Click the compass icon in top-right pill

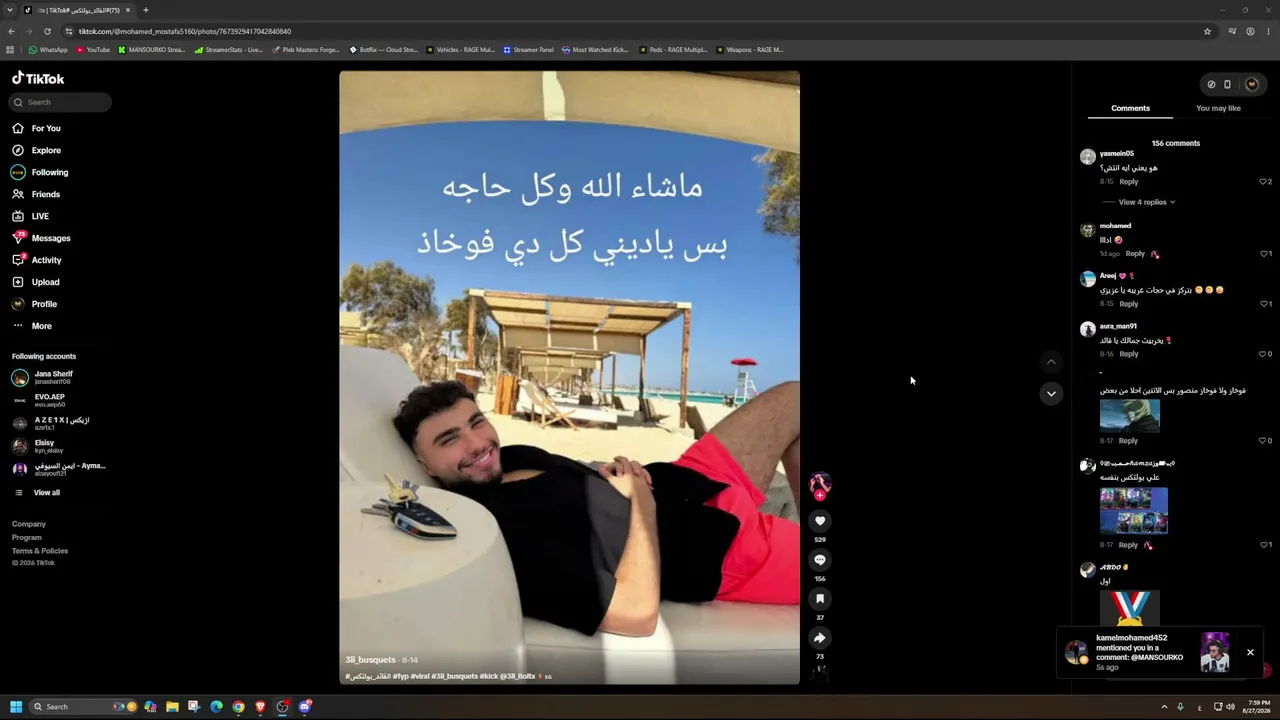(x=1211, y=84)
